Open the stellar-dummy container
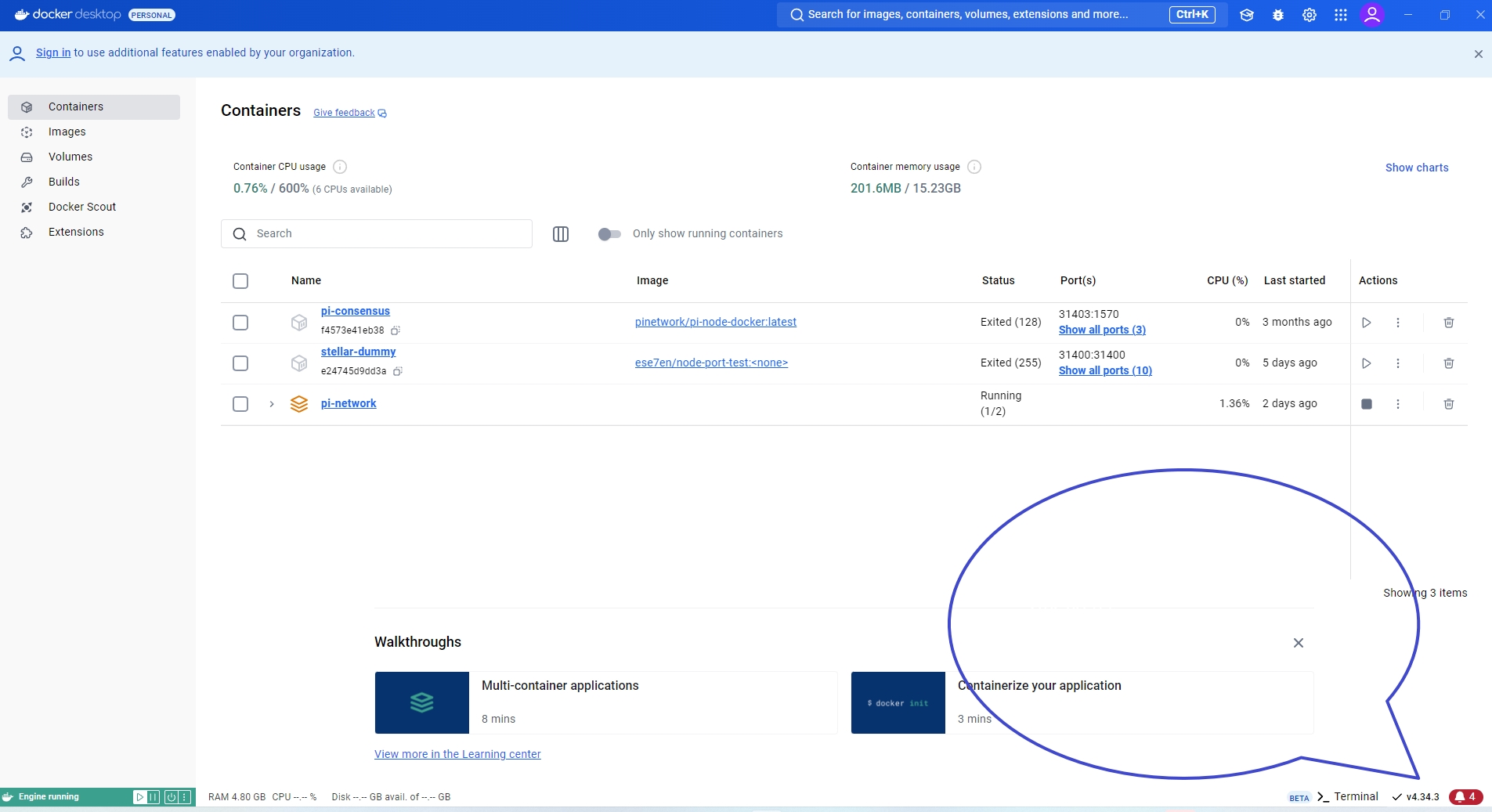Viewport: 1492px width, 812px height. tap(359, 352)
